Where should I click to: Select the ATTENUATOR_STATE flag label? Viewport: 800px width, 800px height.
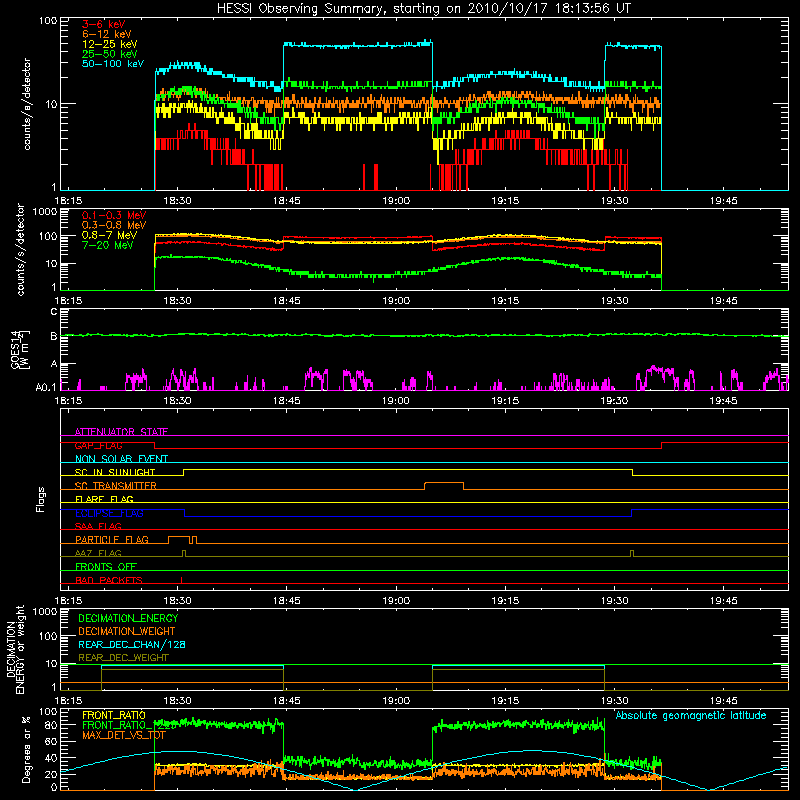click(121, 432)
